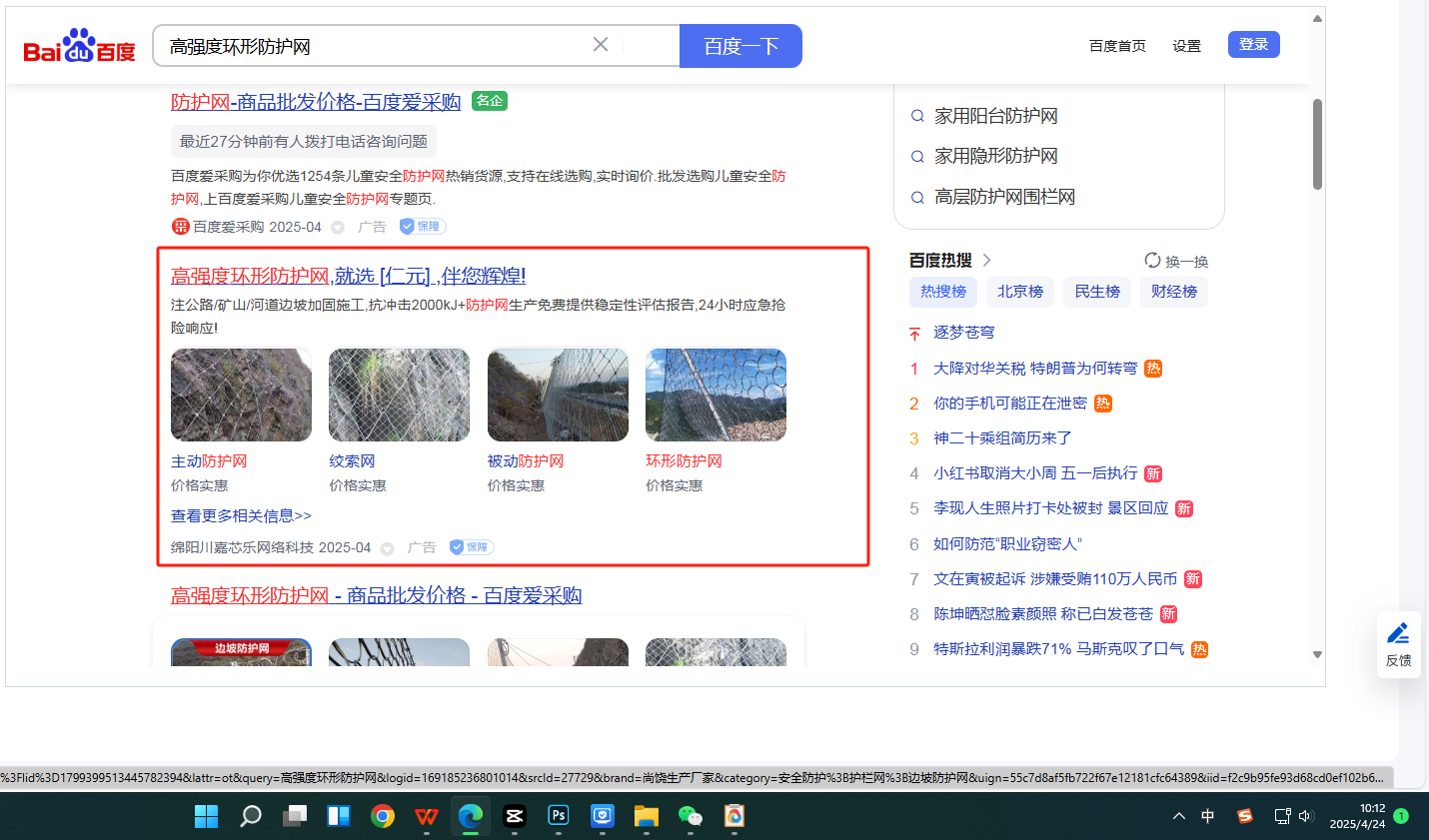Expand the 百度热搜 chevron arrow
This screenshot has height=840, width=1429.
(x=987, y=261)
